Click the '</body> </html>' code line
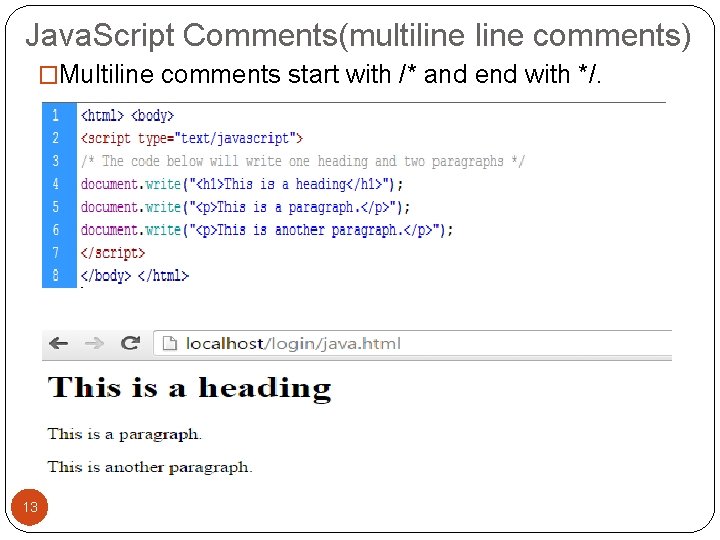720x540 pixels. pos(135,276)
